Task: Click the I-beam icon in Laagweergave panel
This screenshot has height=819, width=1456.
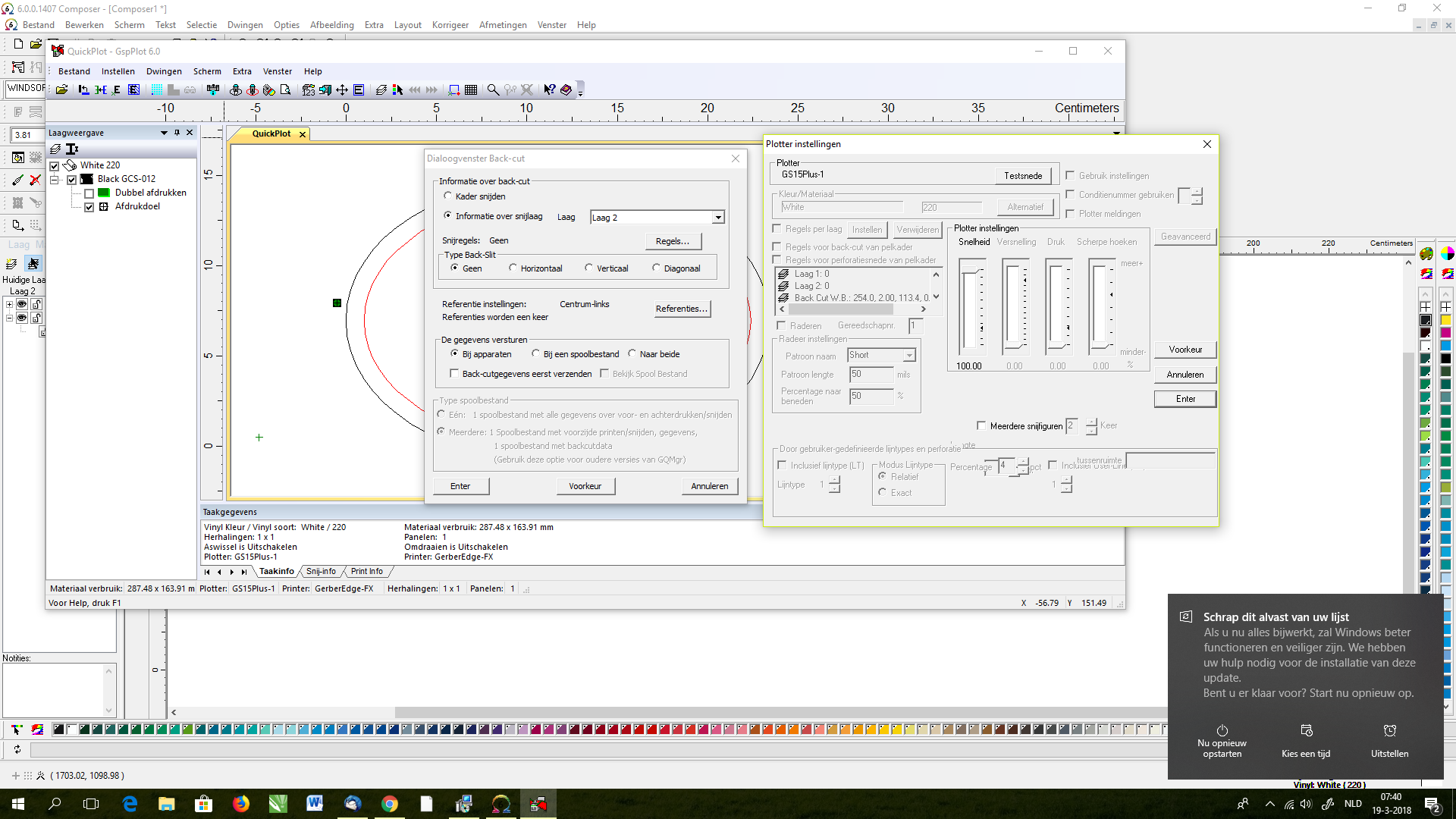Action: pos(72,149)
